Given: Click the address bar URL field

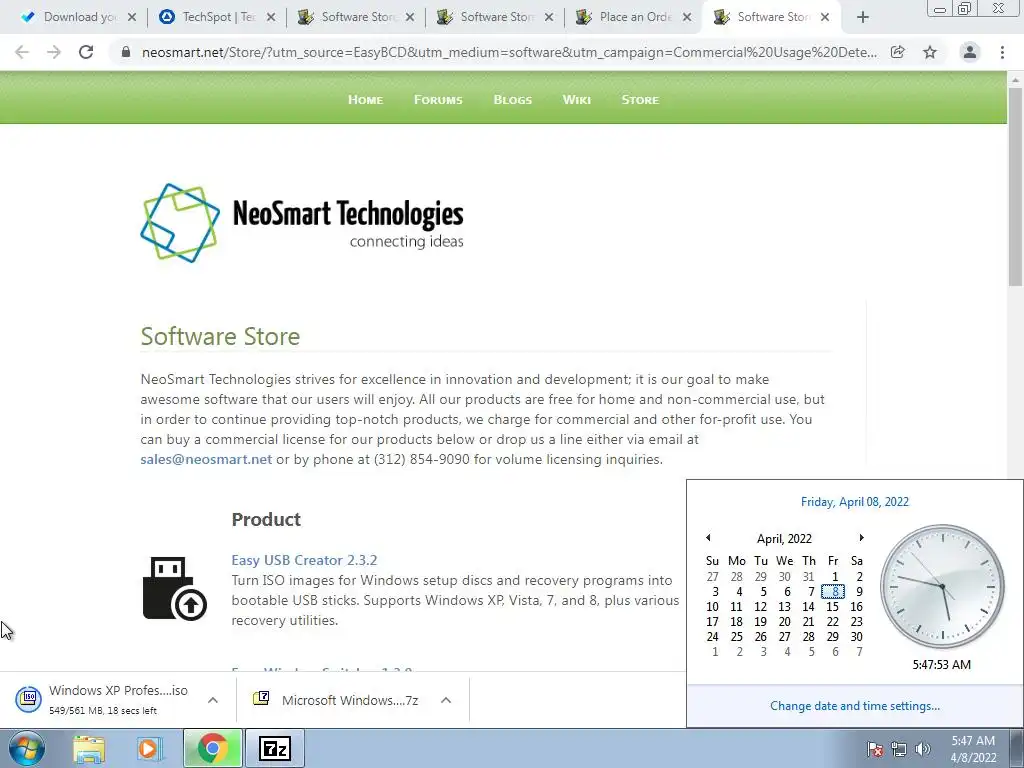Looking at the screenshot, I should pyautogui.click(x=509, y=52).
